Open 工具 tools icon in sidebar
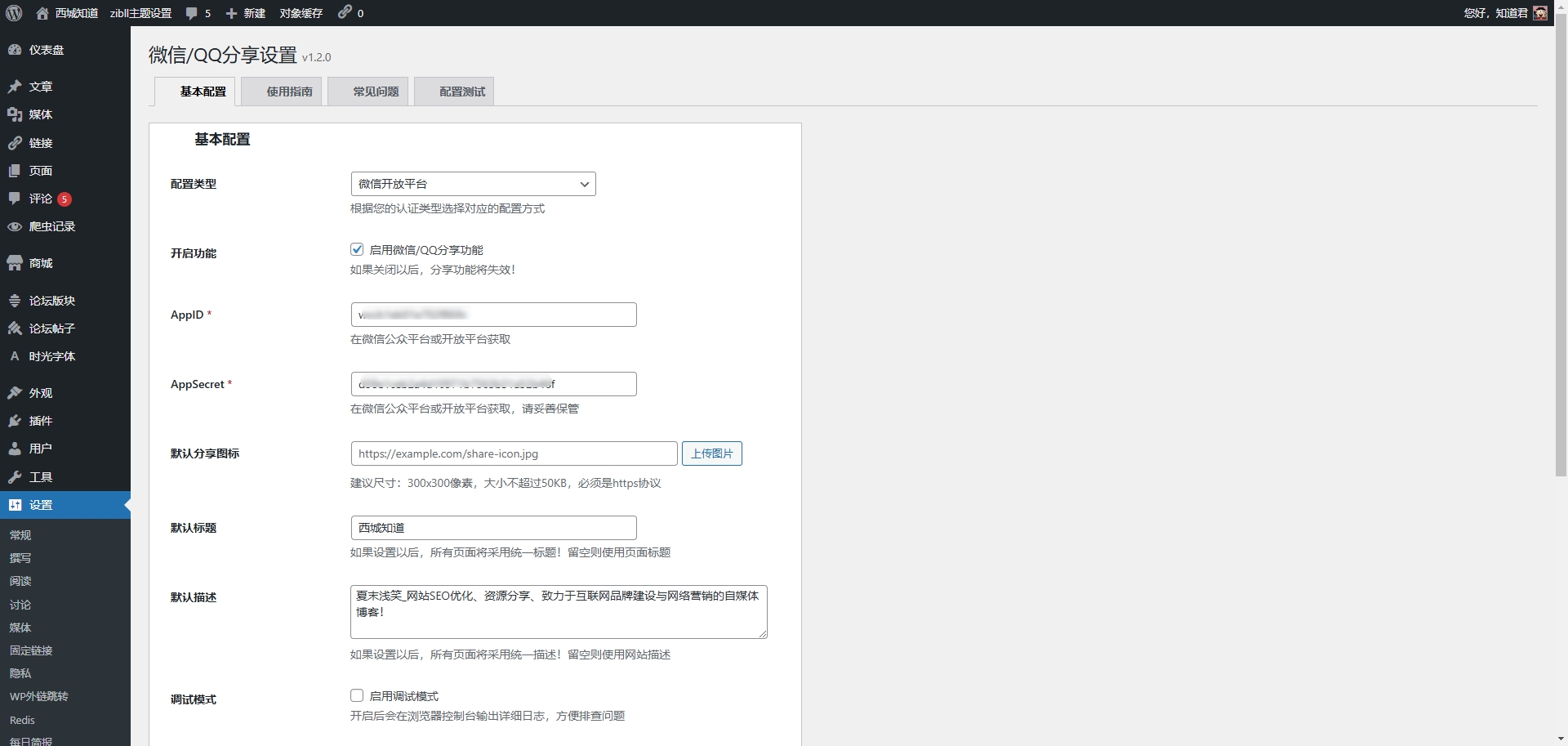 pyautogui.click(x=16, y=476)
